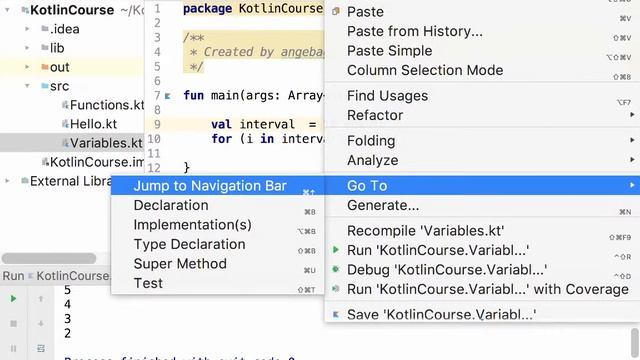This screenshot has height=360, width=640.
Task: Click the Pause output icon in Run panel
Action: click(x=13, y=348)
